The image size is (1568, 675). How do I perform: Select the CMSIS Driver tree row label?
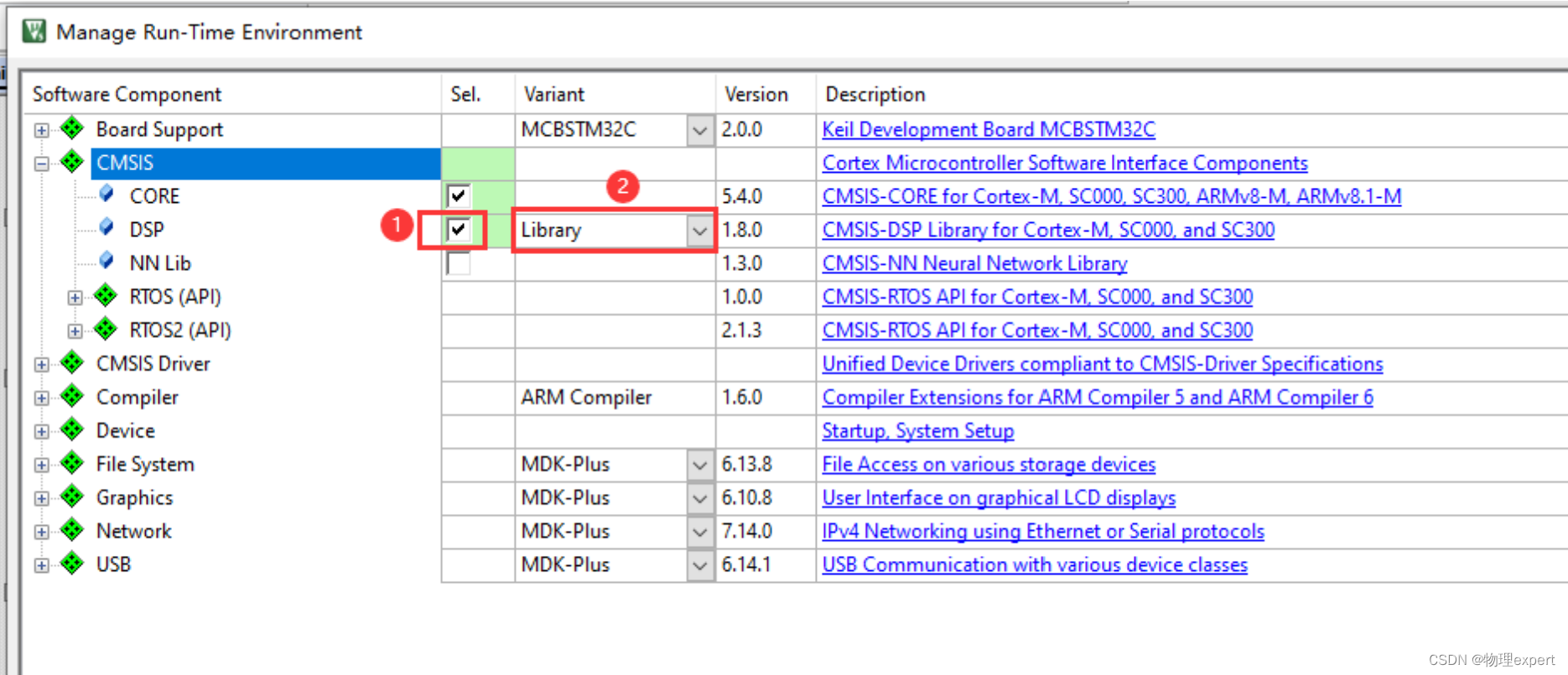point(153,364)
